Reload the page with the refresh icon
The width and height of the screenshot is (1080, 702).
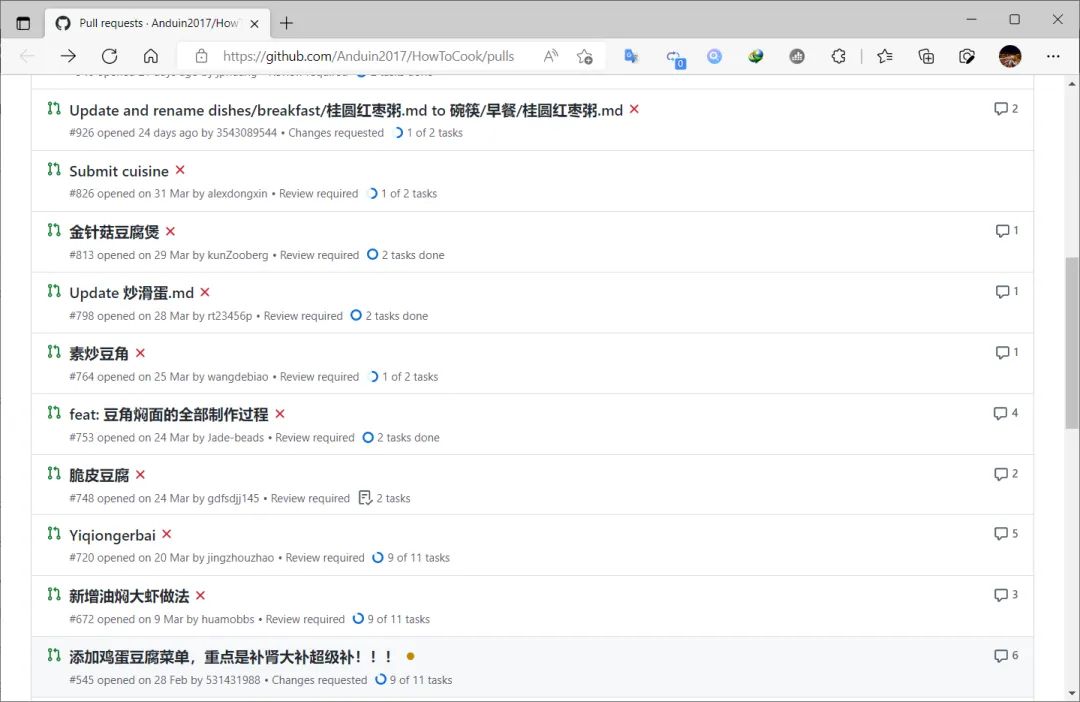110,56
